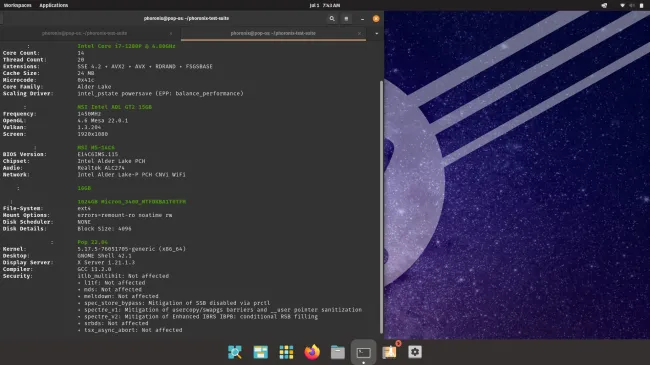Click the green '16GB' memory line
The height and width of the screenshot is (365, 650).
tap(84, 188)
